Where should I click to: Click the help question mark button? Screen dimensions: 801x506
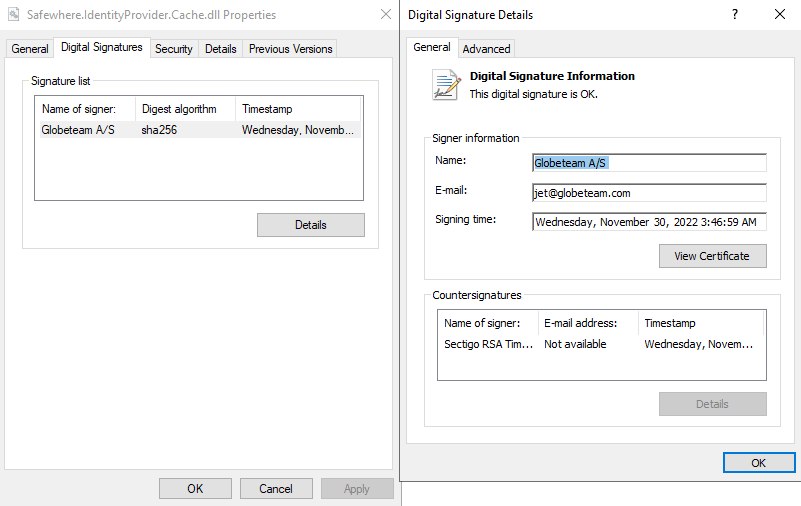735,15
